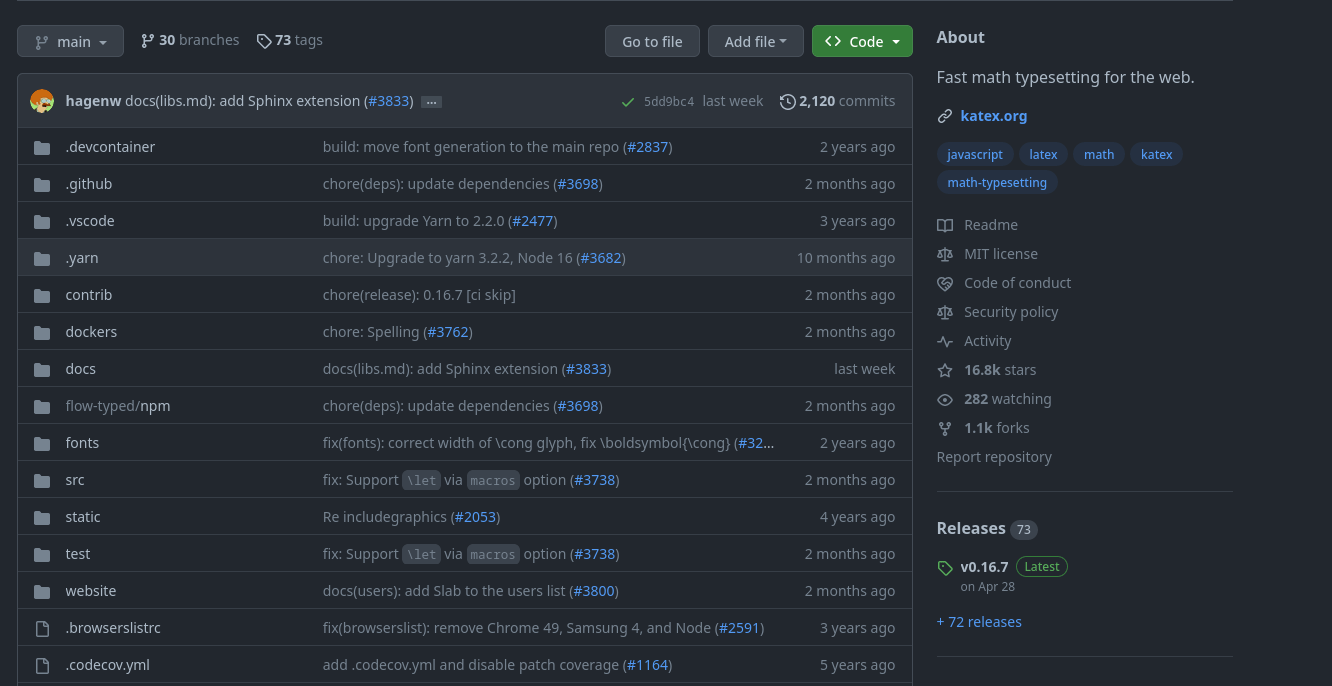View 2,120 commits history
This screenshot has height=686, width=1332.
coord(837,101)
